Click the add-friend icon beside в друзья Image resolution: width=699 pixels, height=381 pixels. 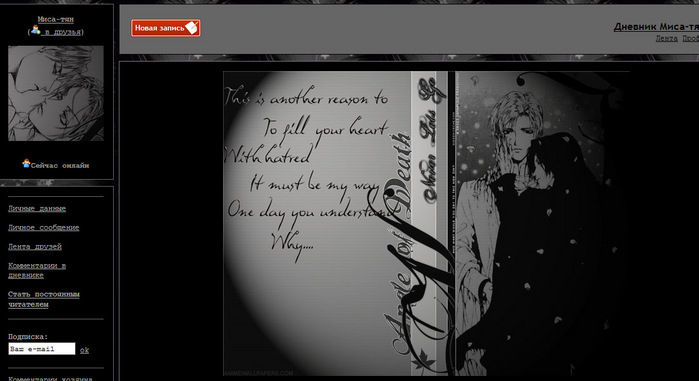click(36, 31)
